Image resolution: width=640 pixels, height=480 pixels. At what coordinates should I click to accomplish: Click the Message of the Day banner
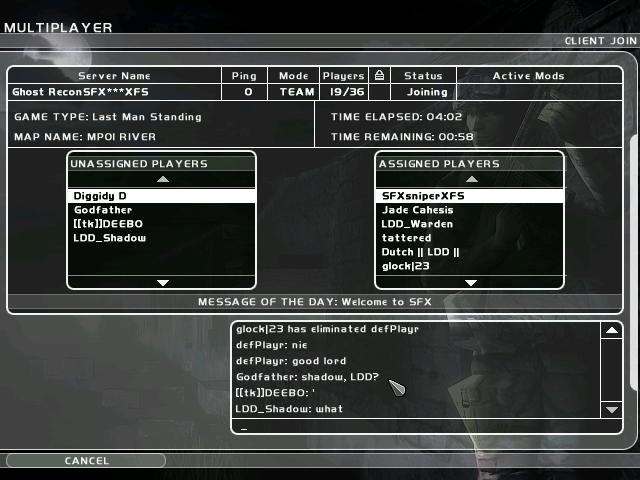point(315,302)
